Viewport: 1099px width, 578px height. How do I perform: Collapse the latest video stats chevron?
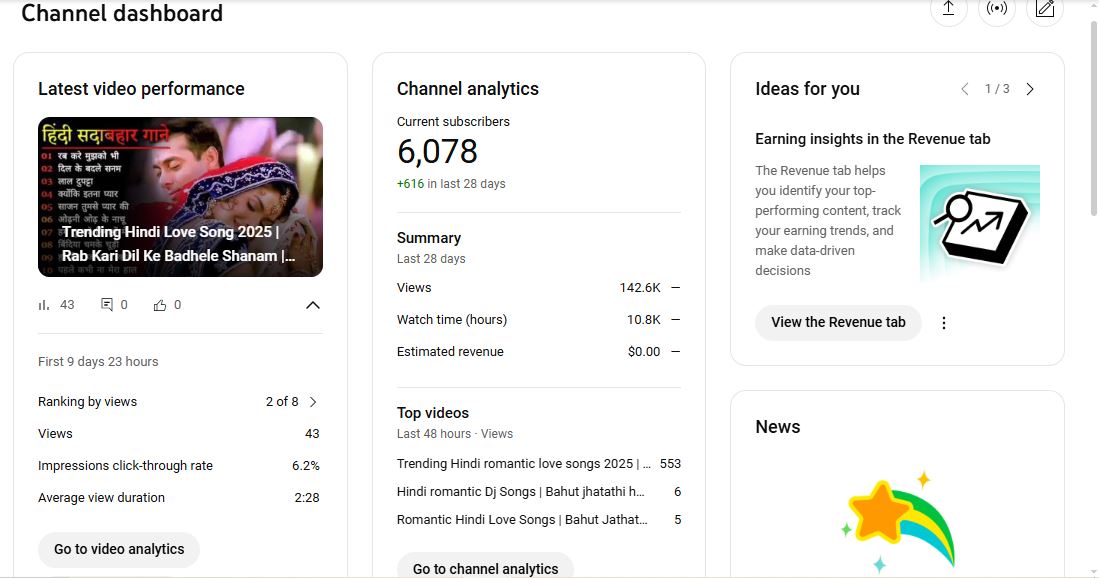point(313,305)
